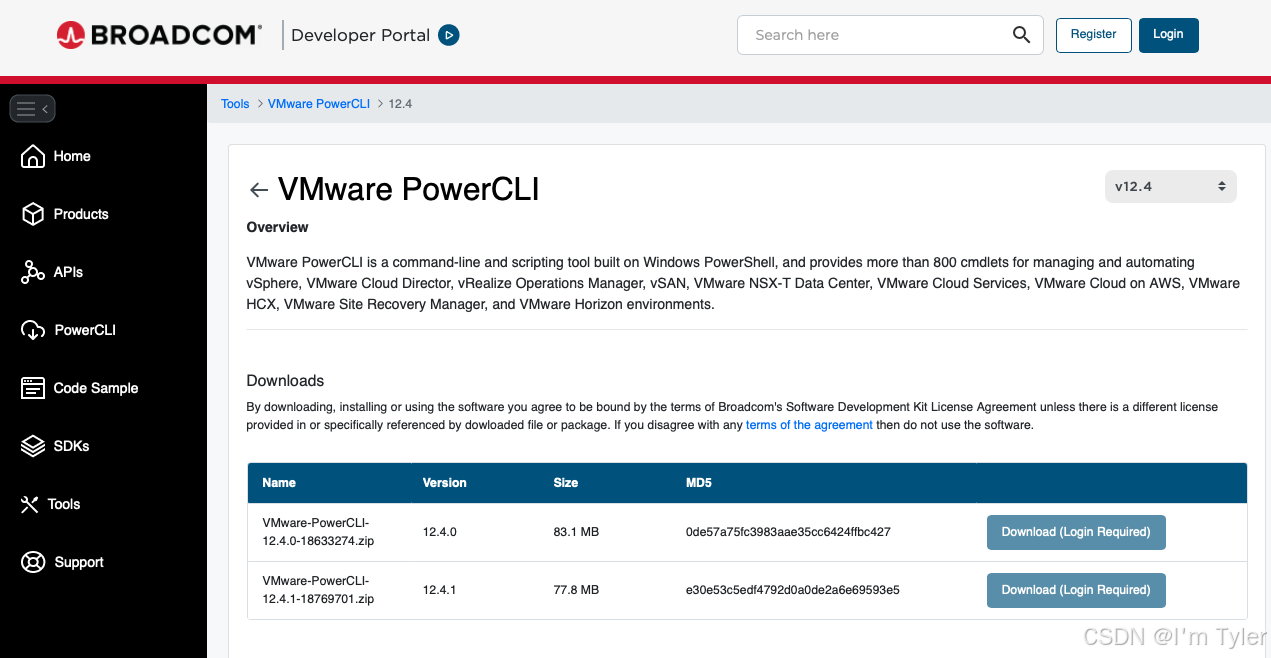Click the Broadcom logo
This screenshot has width=1271, height=658.
click(x=159, y=35)
